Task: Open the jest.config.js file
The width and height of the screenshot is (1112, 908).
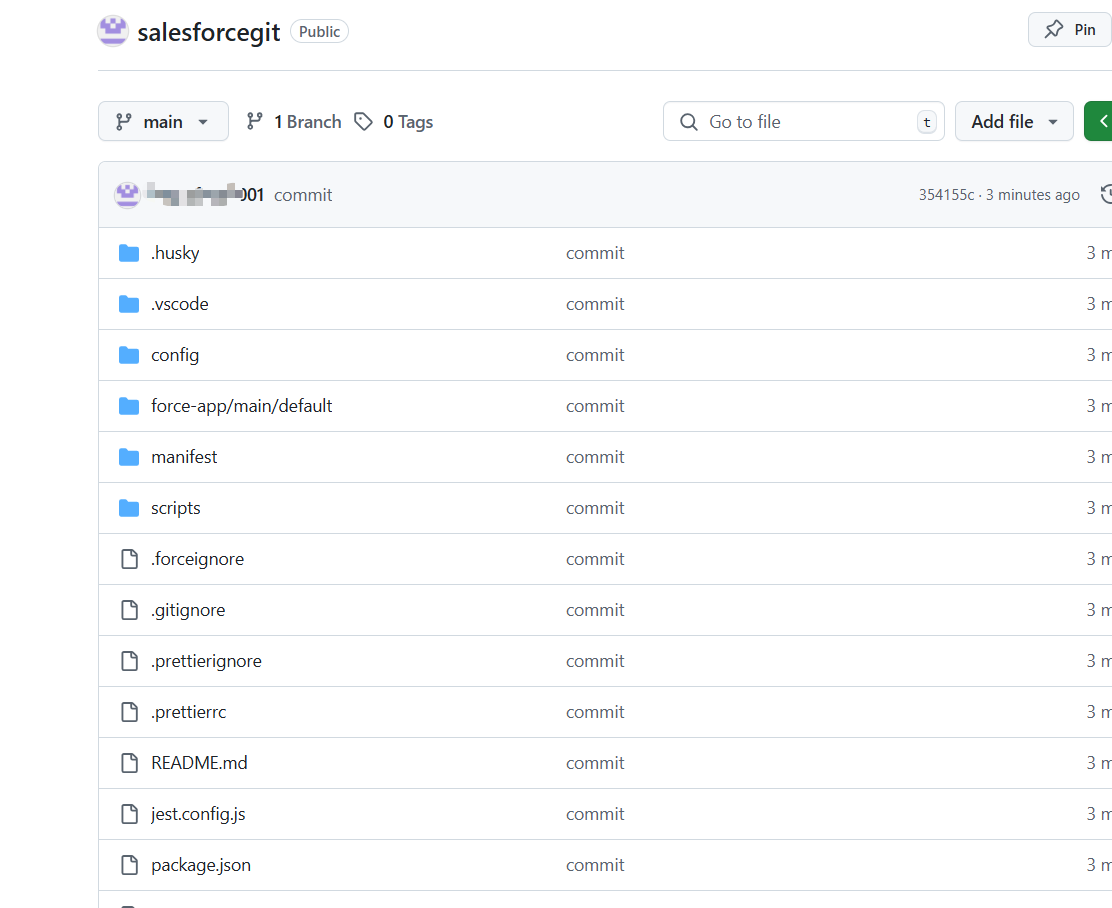Action: click(x=198, y=814)
